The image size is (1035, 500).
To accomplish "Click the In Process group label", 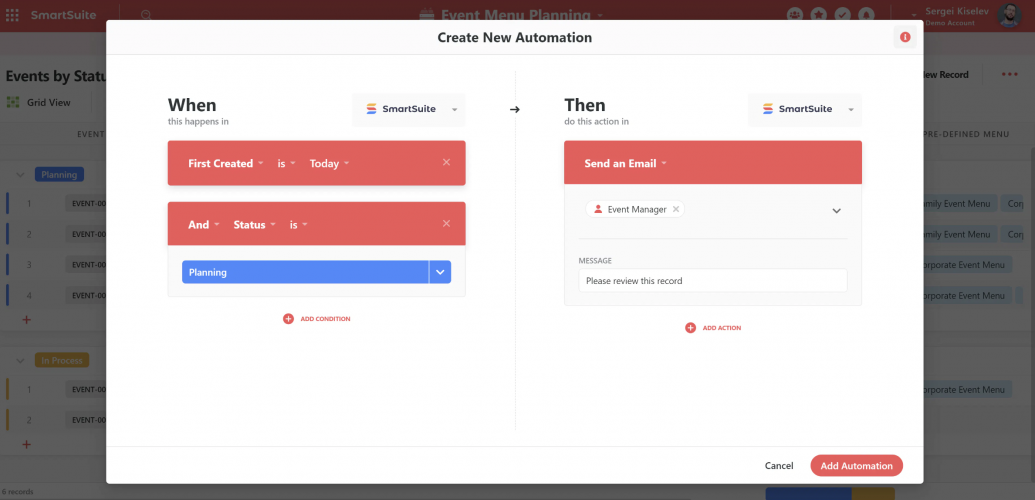I will pyautogui.click(x=61, y=361).
